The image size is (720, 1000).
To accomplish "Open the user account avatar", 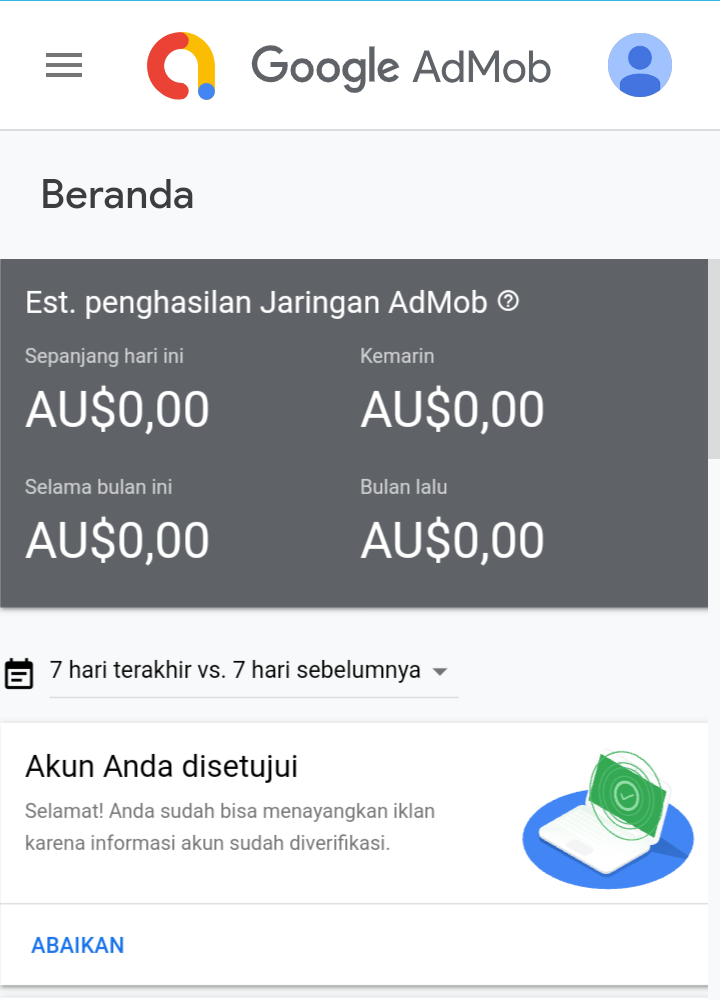I will click(x=639, y=66).
